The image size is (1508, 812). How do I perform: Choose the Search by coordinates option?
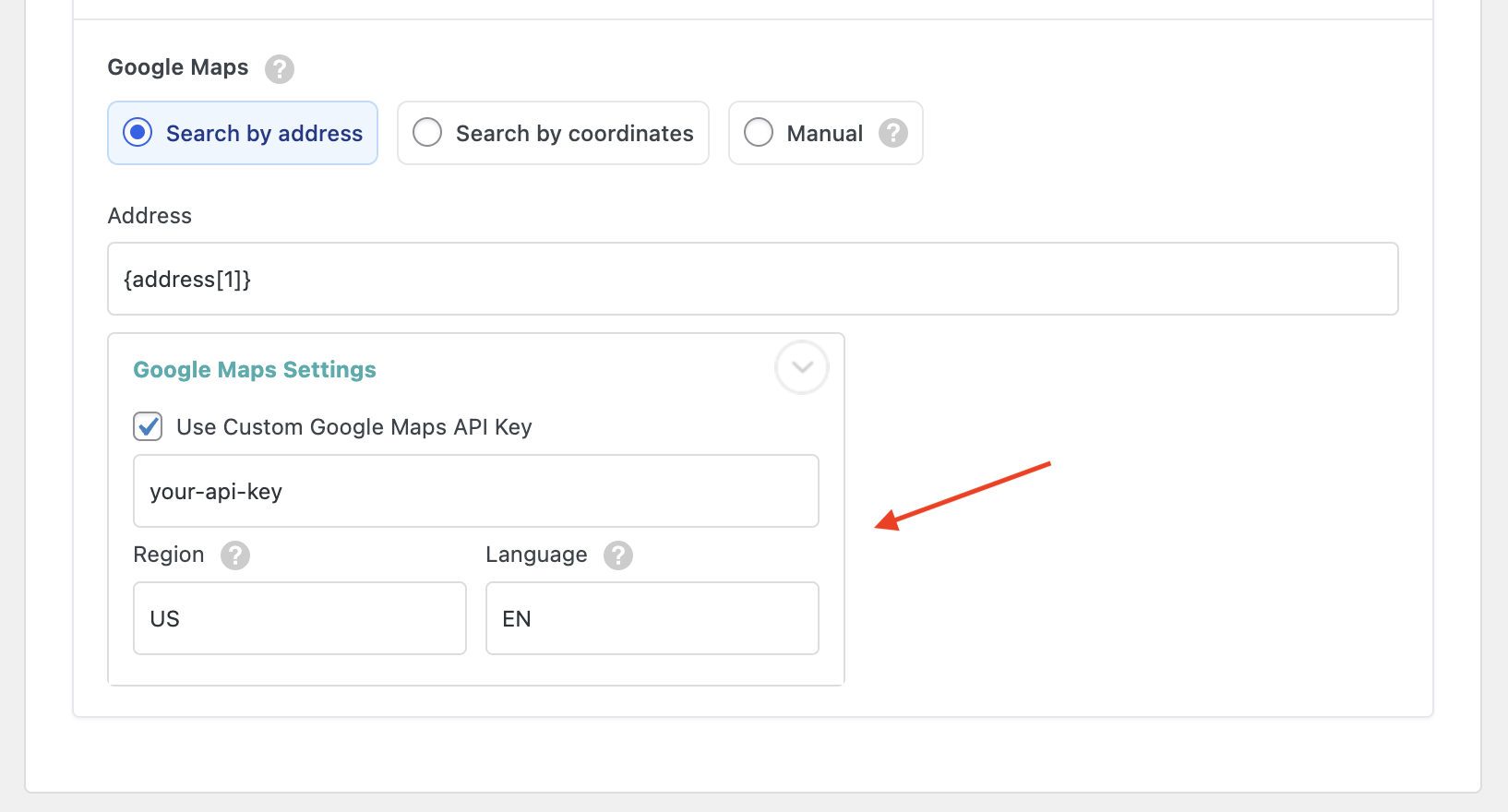coord(427,133)
